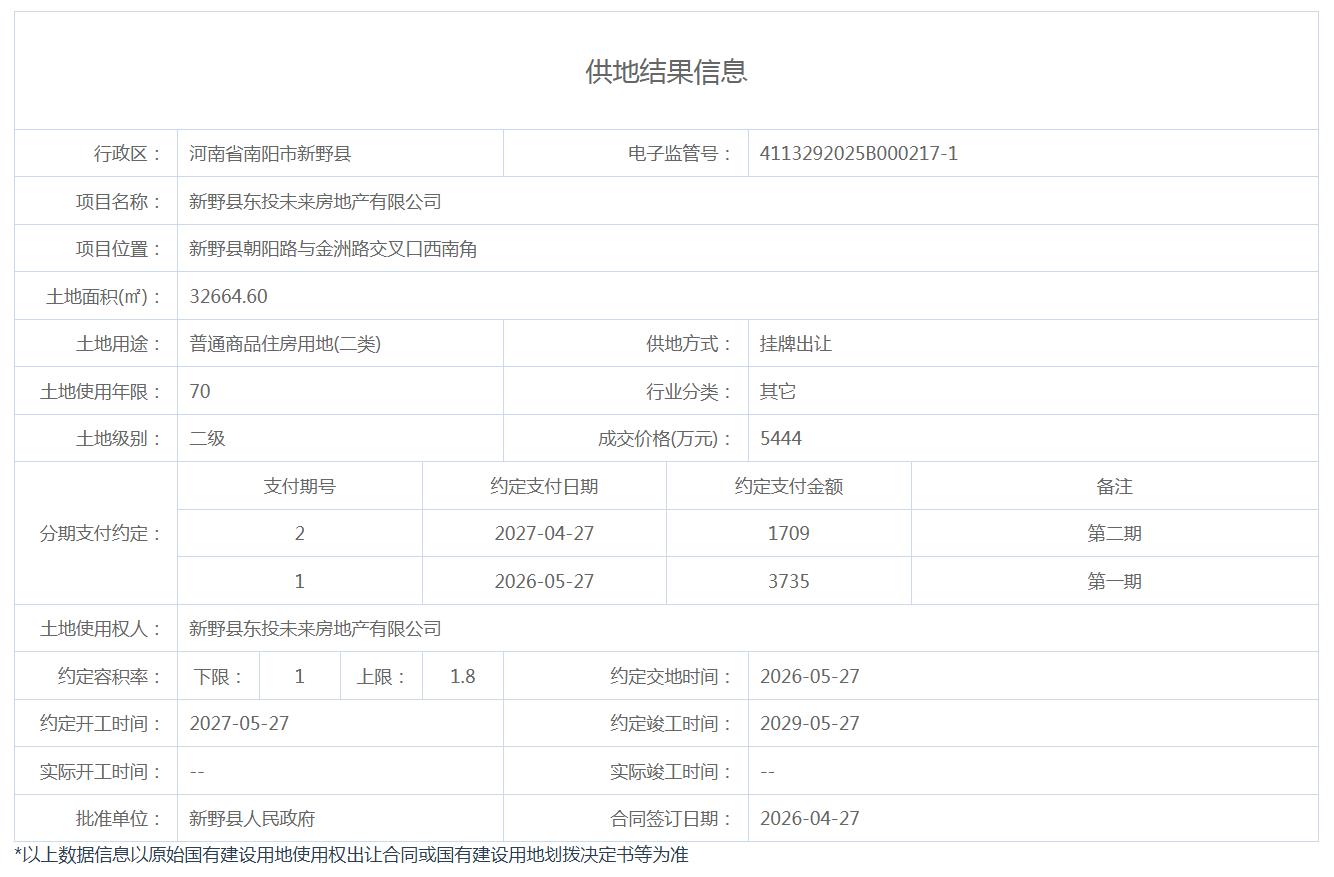Click the 实际竣工时间 label
Image resolution: width=1334 pixels, height=877 pixels.
pos(672,772)
